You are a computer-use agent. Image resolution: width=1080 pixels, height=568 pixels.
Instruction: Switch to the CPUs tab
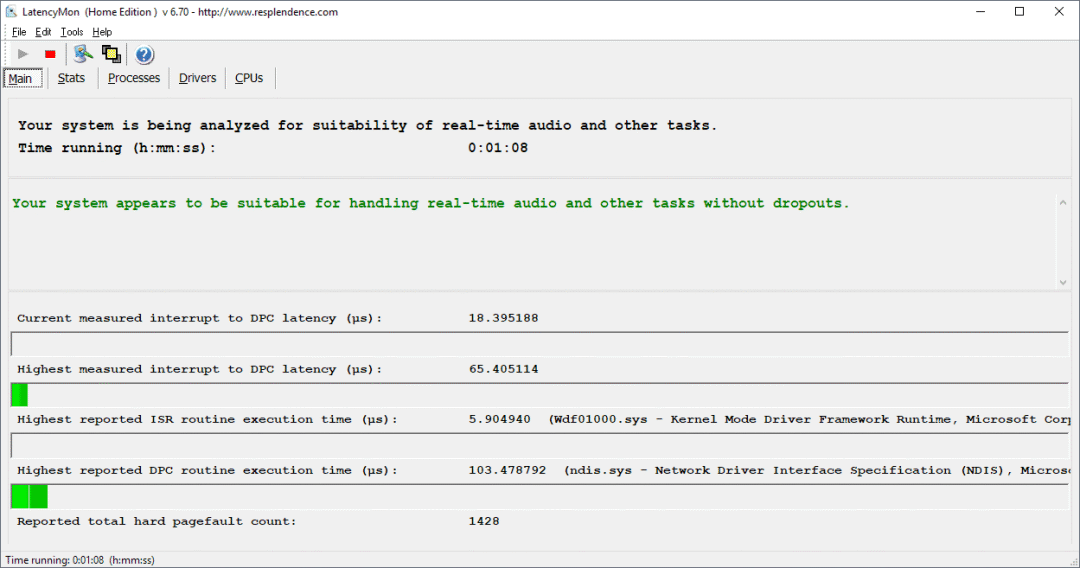pos(249,78)
